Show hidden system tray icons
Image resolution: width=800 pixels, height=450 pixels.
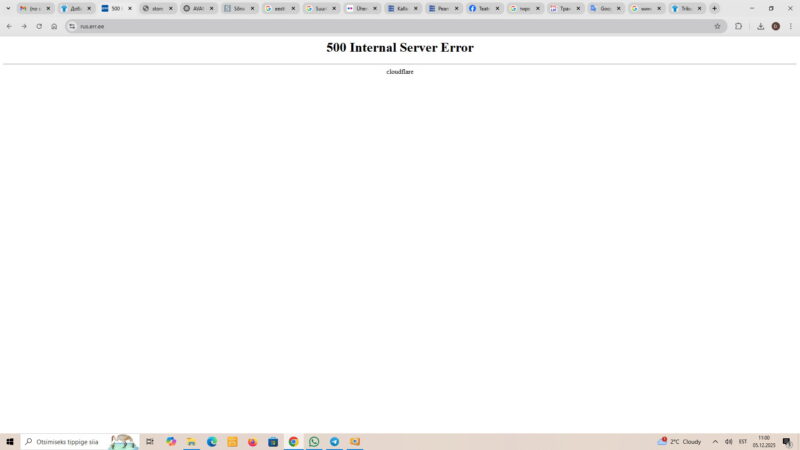tap(715, 441)
